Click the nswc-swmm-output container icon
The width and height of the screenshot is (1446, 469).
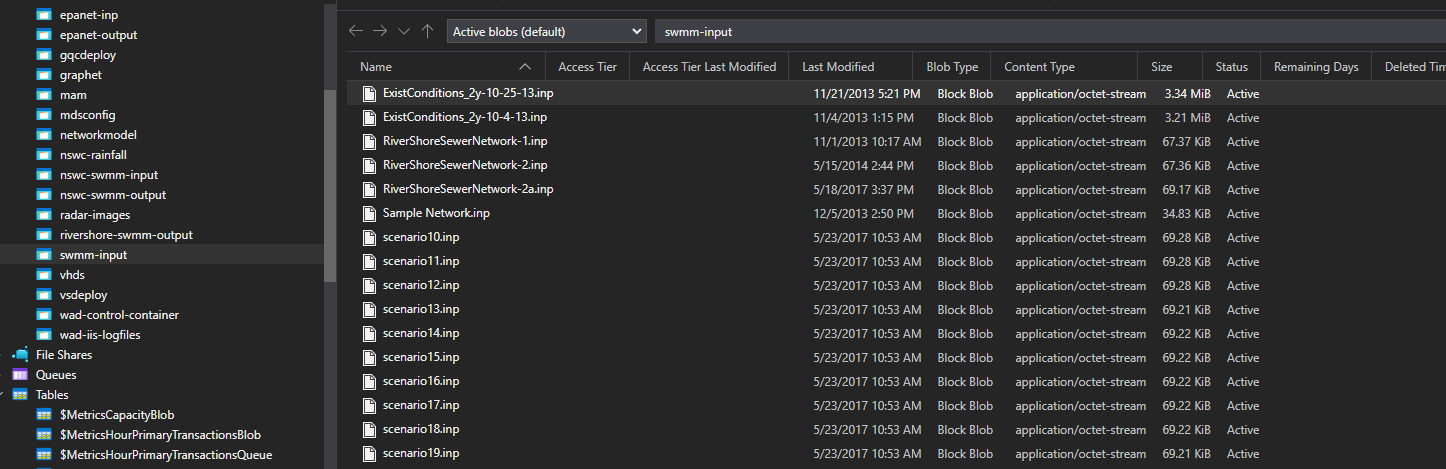[43, 195]
